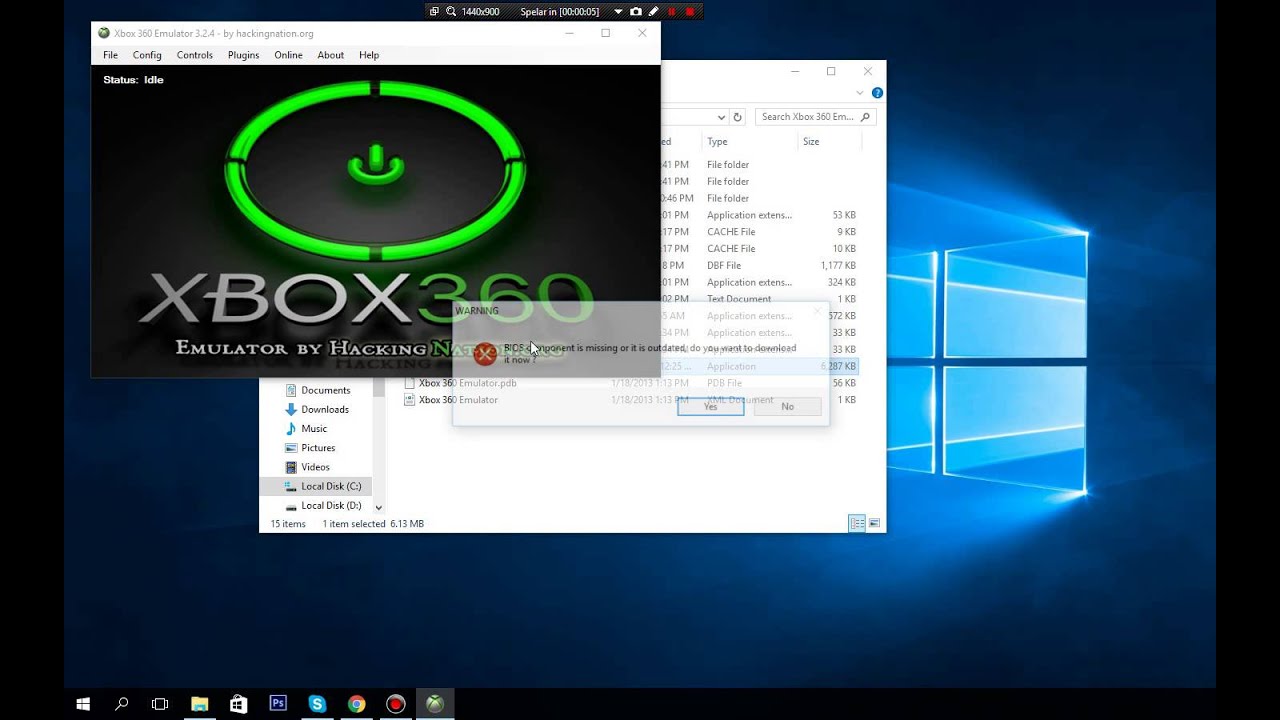Click the green Xbox power ring logo

tap(375, 173)
